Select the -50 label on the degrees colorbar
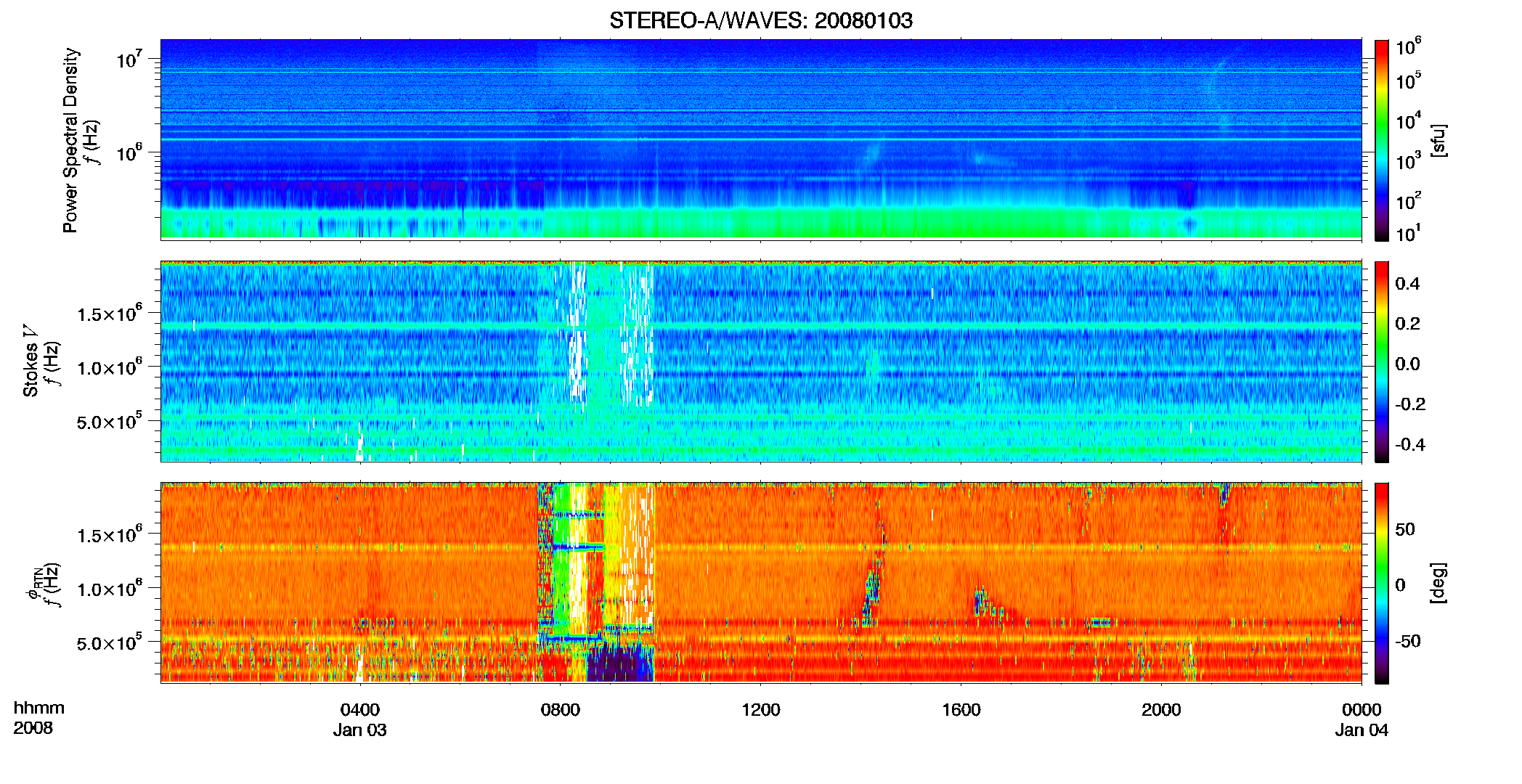The image size is (1522, 784). point(1408,641)
